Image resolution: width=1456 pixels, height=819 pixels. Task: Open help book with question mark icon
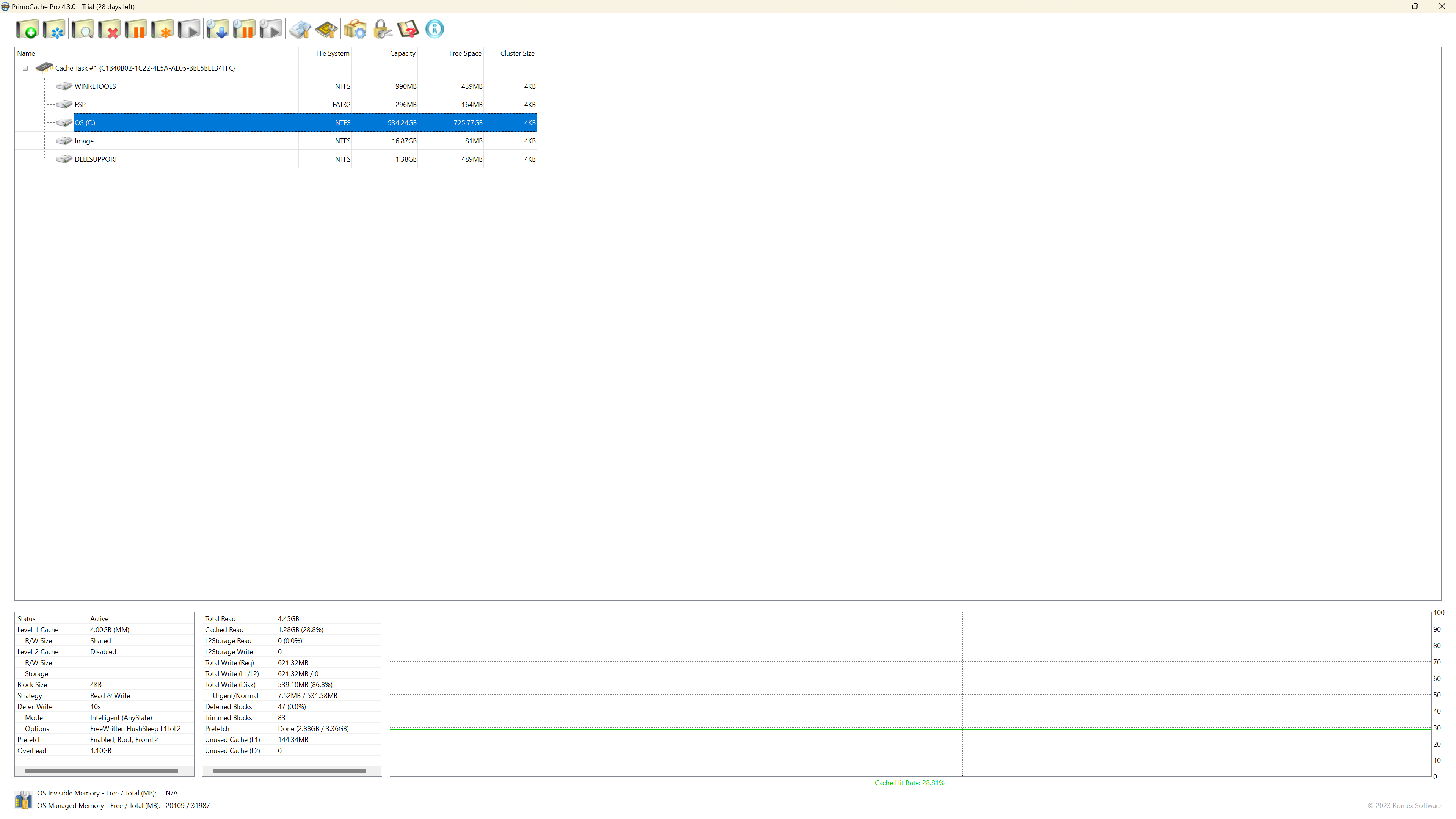pyautogui.click(x=408, y=29)
